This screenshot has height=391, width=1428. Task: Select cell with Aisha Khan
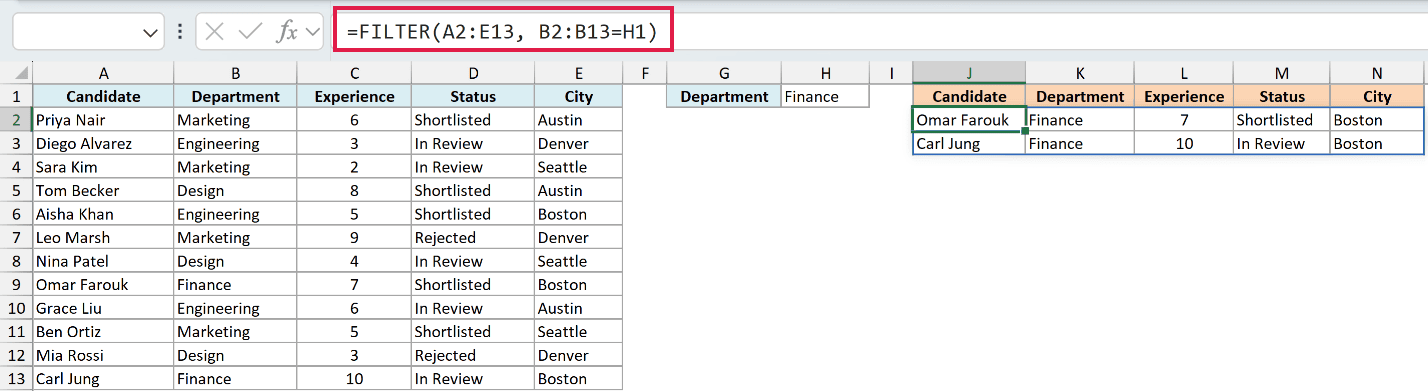click(103, 214)
